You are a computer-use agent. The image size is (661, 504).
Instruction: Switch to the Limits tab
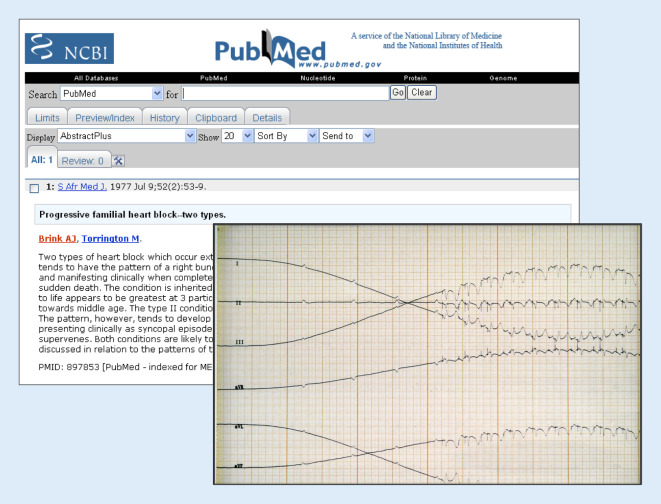click(x=47, y=118)
